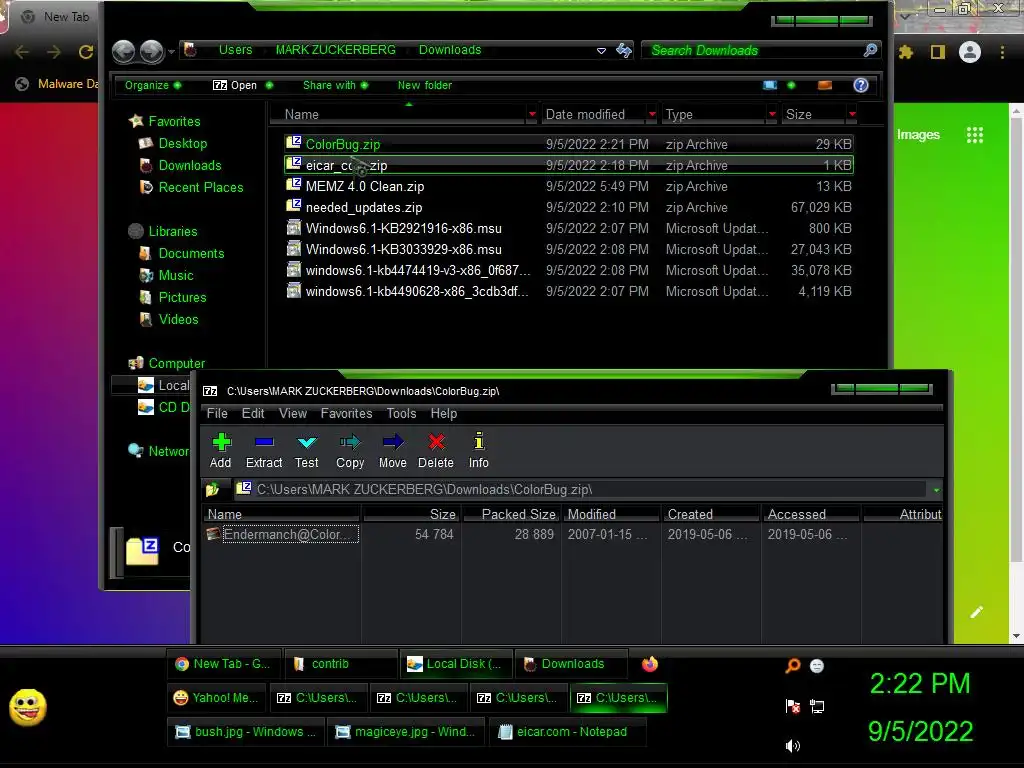The width and height of the screenshot is (1024, 768).
Task: Open the Favorites menu in 7-Zip
Action: (x=346, y=413)
